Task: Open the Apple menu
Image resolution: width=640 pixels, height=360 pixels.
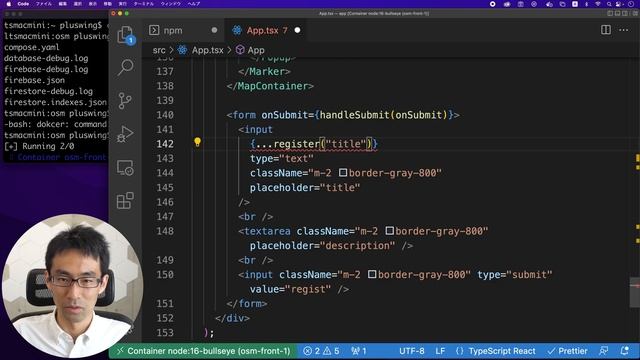Action: (x=8, y=4)
